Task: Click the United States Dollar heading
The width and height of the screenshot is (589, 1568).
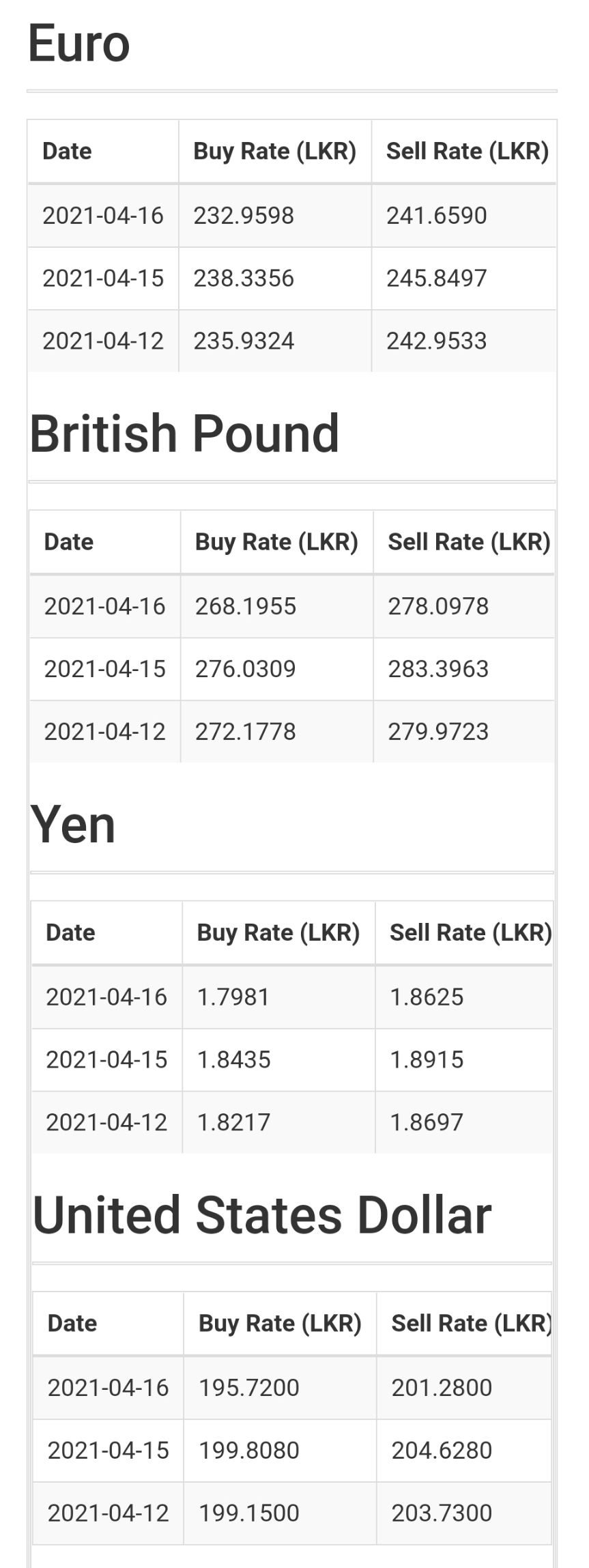Action: (262, 1216)
